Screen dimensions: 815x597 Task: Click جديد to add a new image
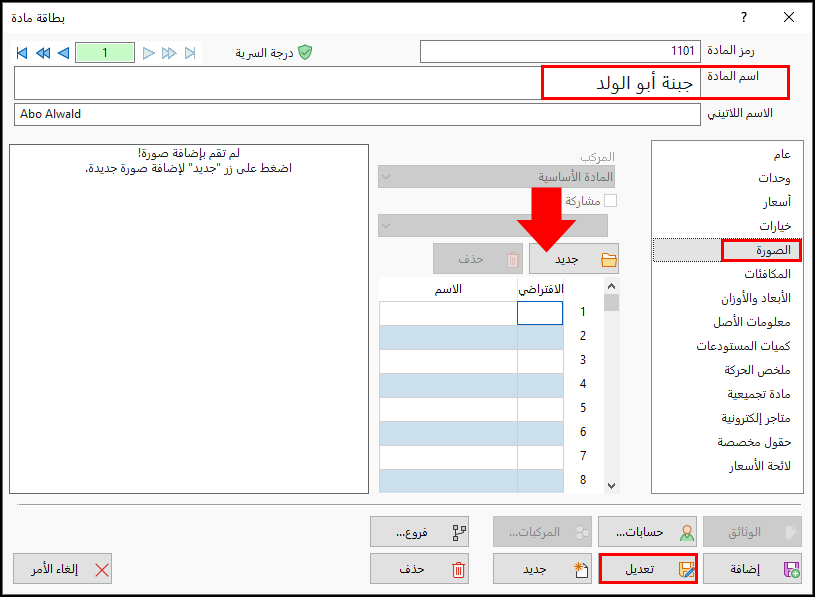pyautogui.click(x=574, y=259)
